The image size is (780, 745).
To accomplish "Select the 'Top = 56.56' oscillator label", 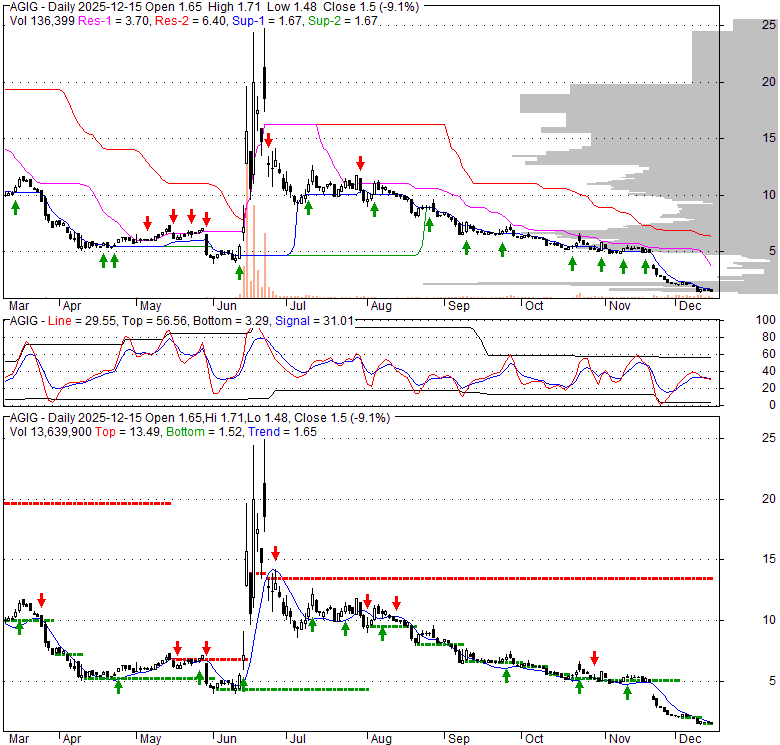I will [x=155, y=321].
